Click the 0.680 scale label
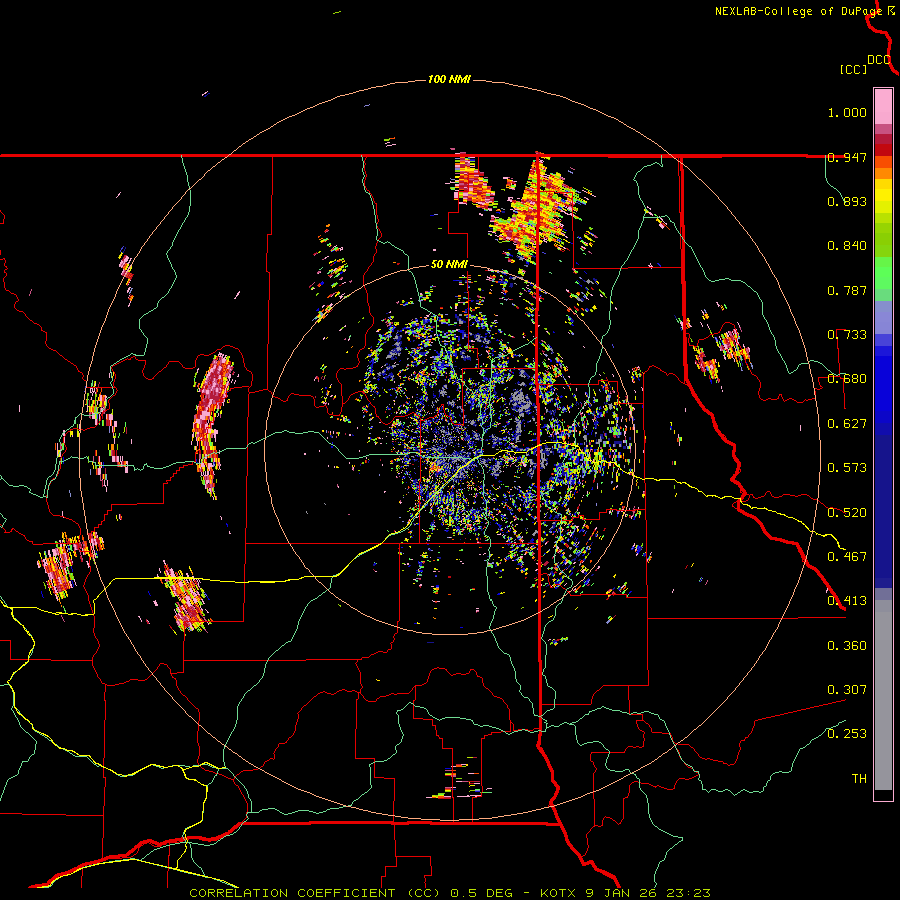This screenshot has width=900, height=900. tap(847, 379)
